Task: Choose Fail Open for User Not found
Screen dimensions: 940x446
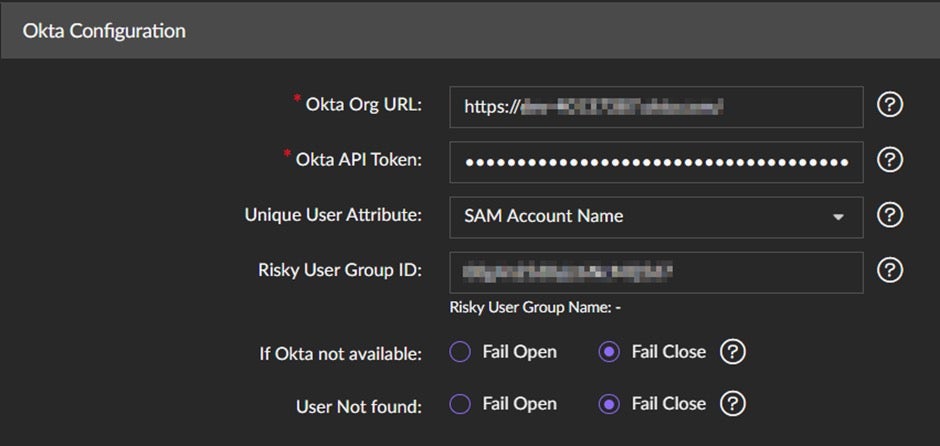Action: tap(460, 404)
